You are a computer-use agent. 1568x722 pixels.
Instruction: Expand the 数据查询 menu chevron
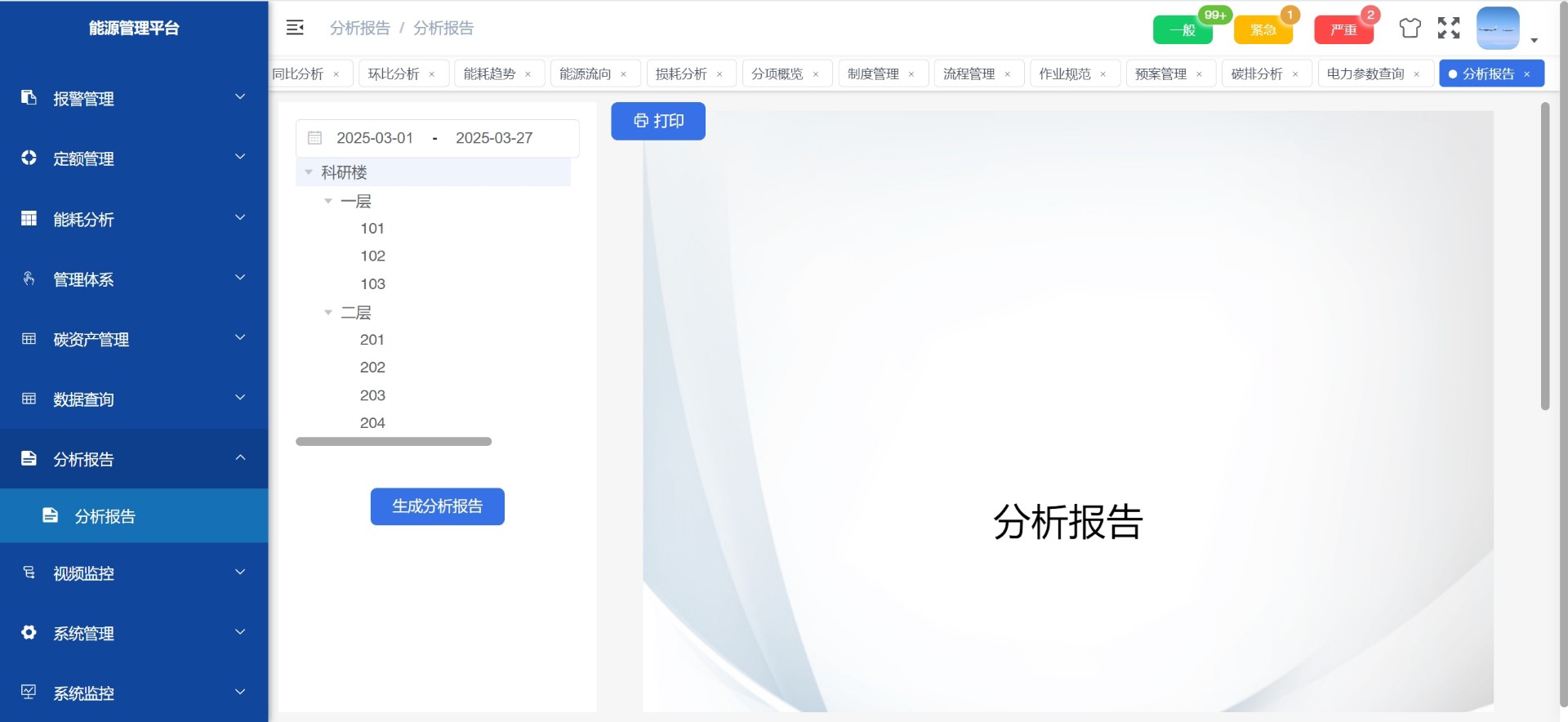[240, 398]
